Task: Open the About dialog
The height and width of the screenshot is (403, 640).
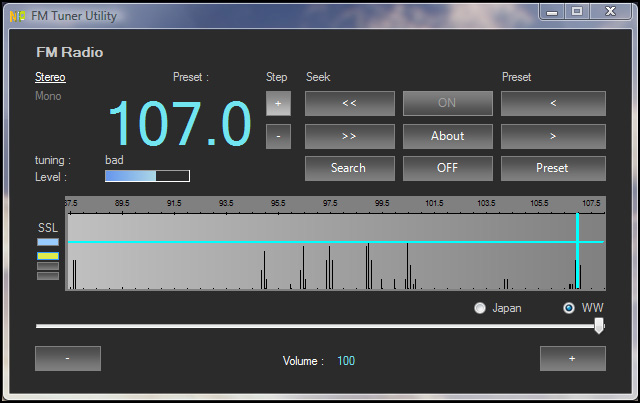Action: pos(448,136)
